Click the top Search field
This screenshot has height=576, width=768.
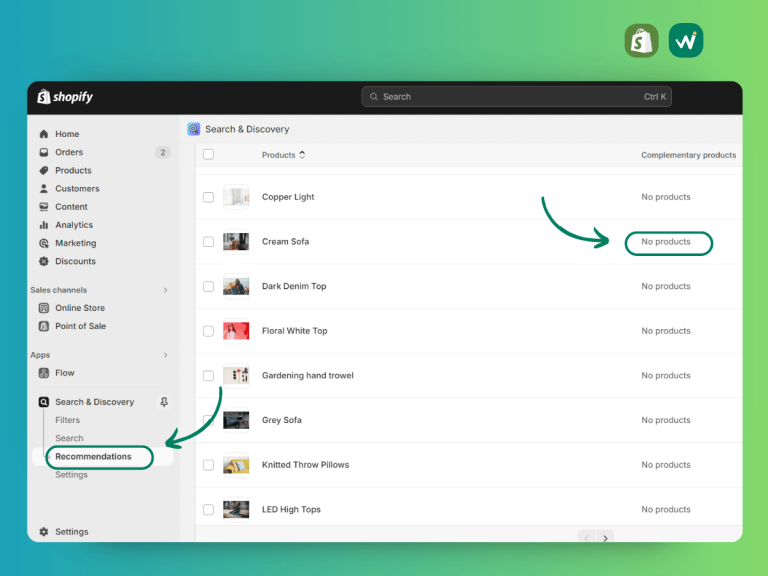516,96
